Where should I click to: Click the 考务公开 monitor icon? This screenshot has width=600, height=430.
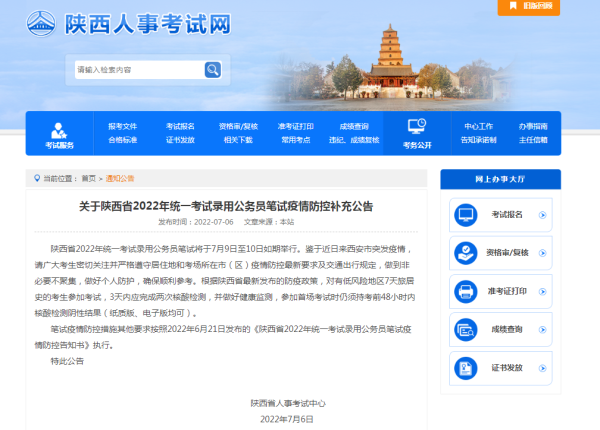pos(417,126)
